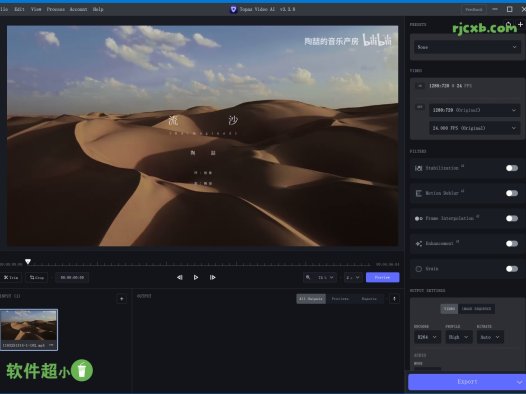
Task: Click the Motion Deblur filter icon
Action: (x=419, y=193)
